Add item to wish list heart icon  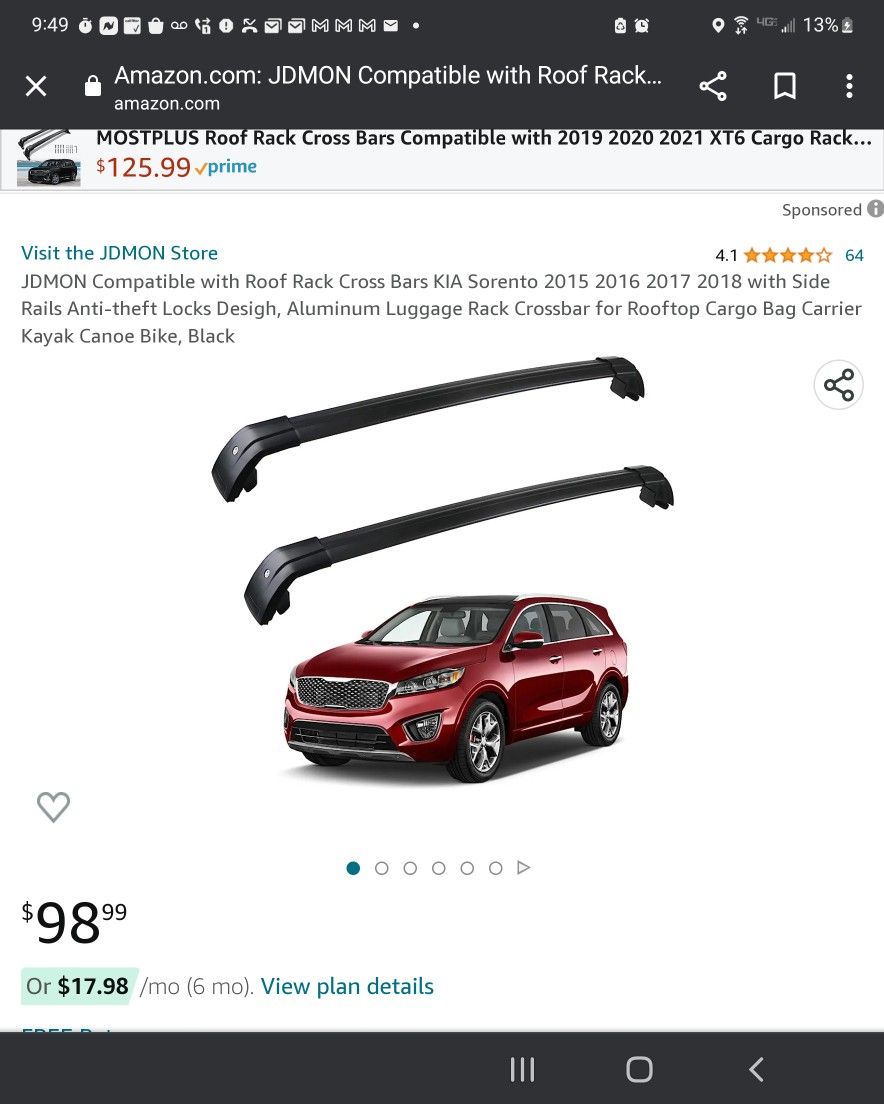point(53,807)
